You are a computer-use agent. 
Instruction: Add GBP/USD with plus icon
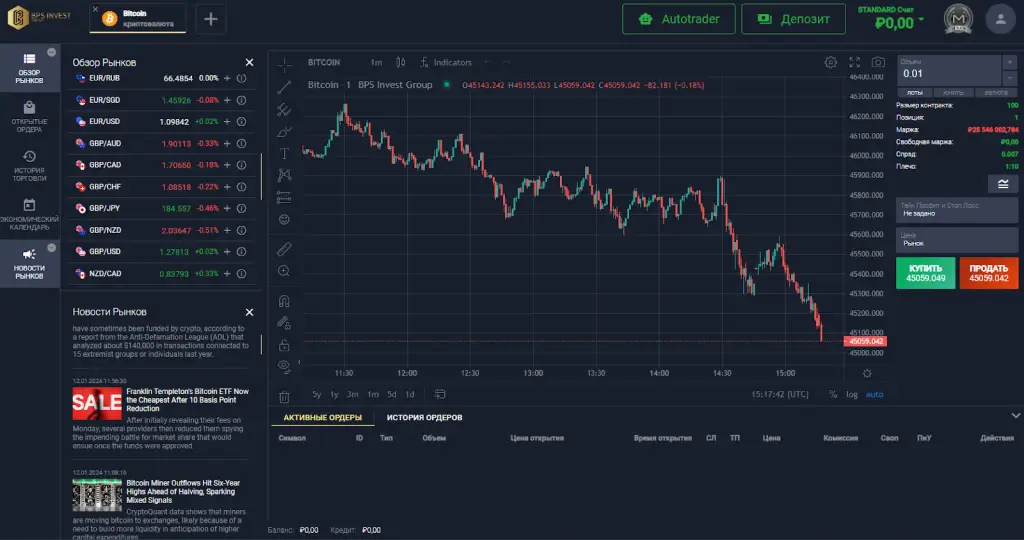pos(227,251)
